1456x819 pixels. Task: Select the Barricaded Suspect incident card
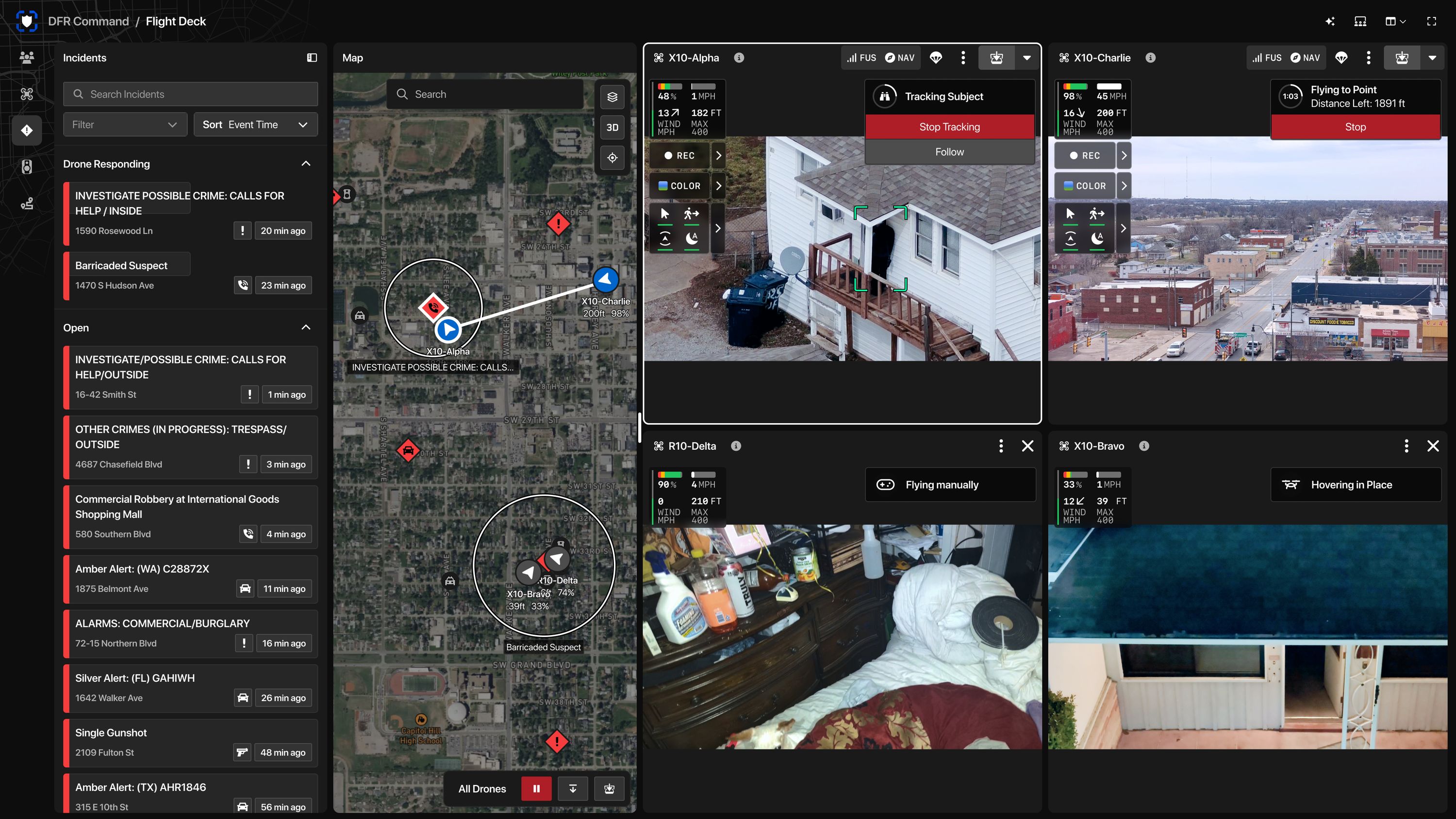click(190, 276)
